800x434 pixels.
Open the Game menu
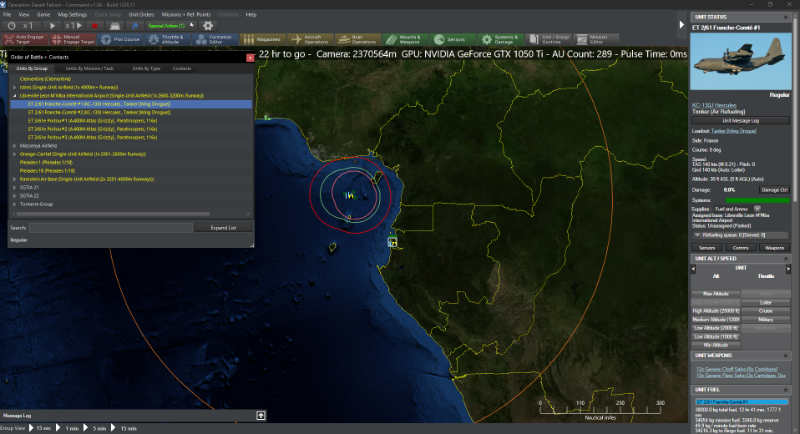click(x=43, y=14)
